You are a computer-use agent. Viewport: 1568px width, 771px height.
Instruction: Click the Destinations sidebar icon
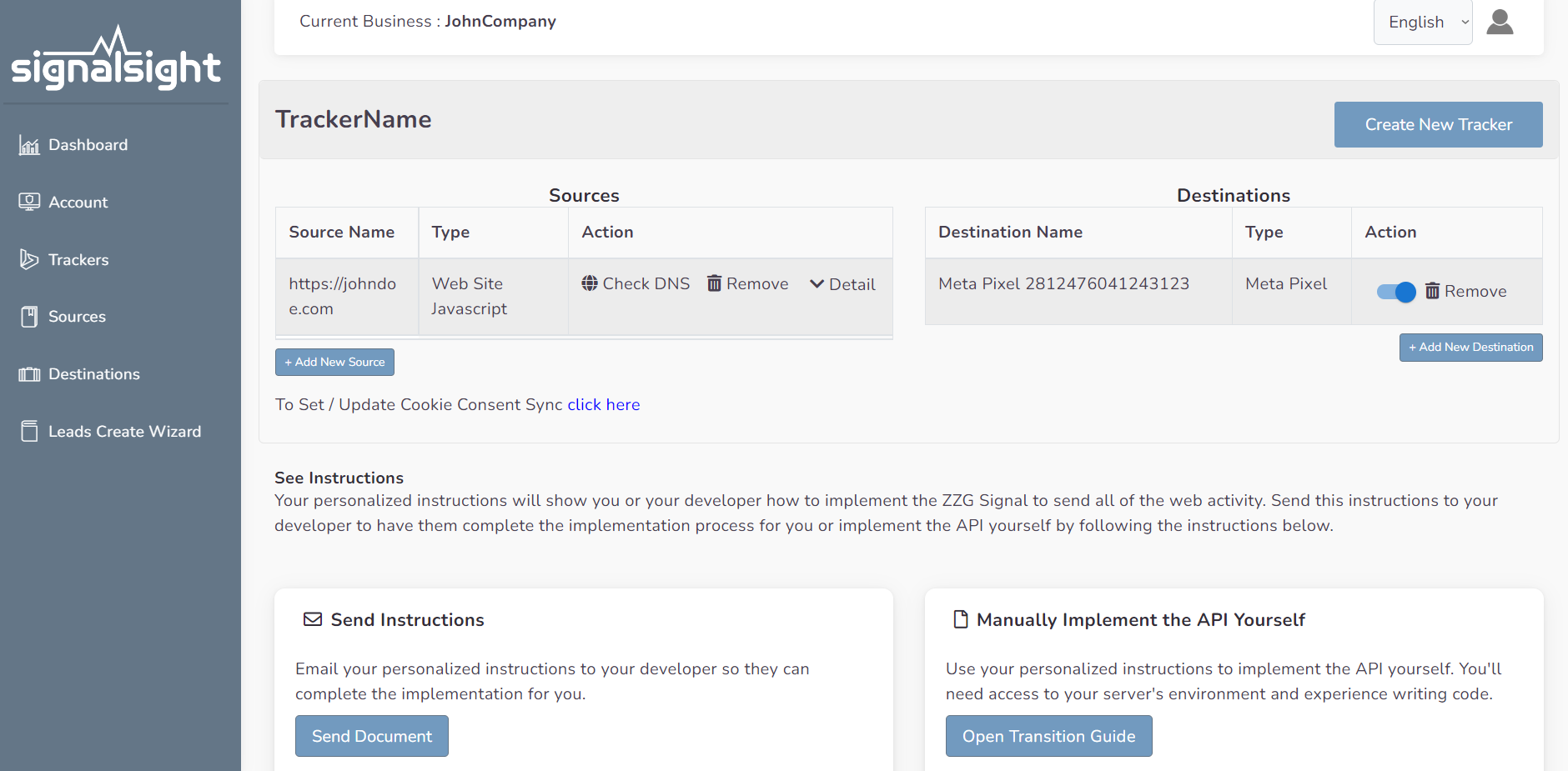coord(29,374)
